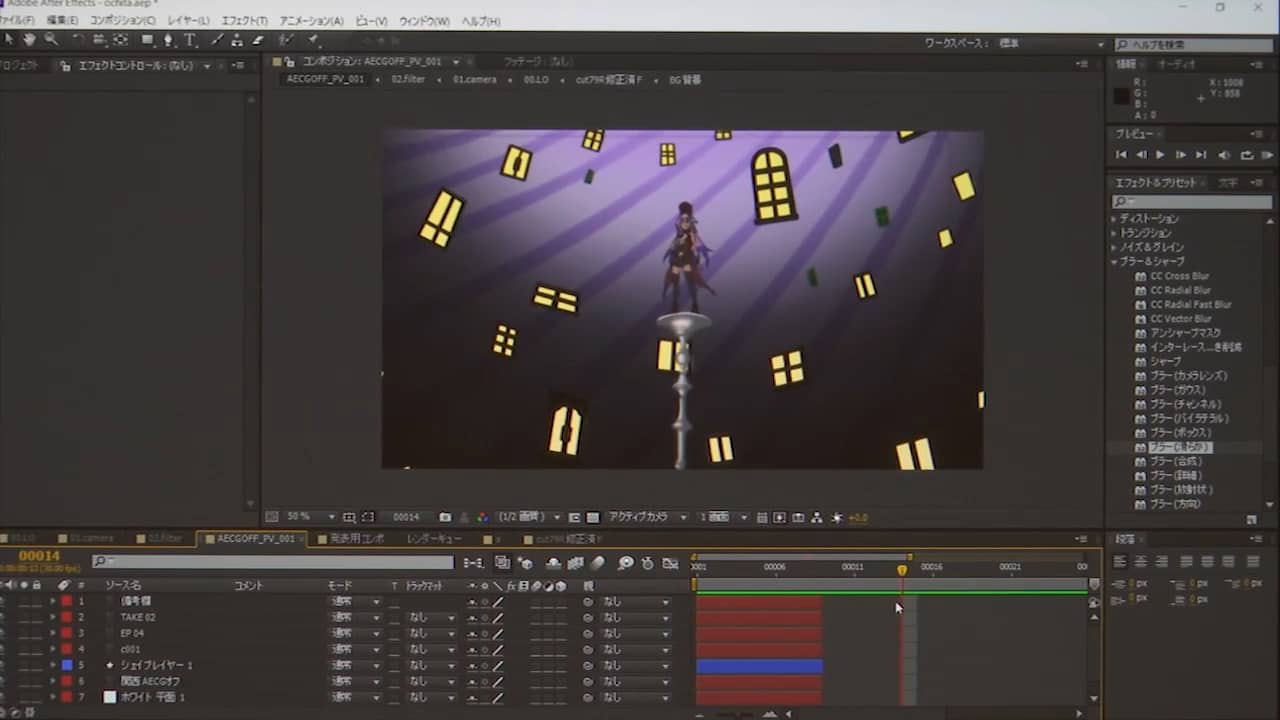Viewport: 1280px width, 720px height.
Task: Open the アクティブカメラ view dropdown
Action: (648, 517)
